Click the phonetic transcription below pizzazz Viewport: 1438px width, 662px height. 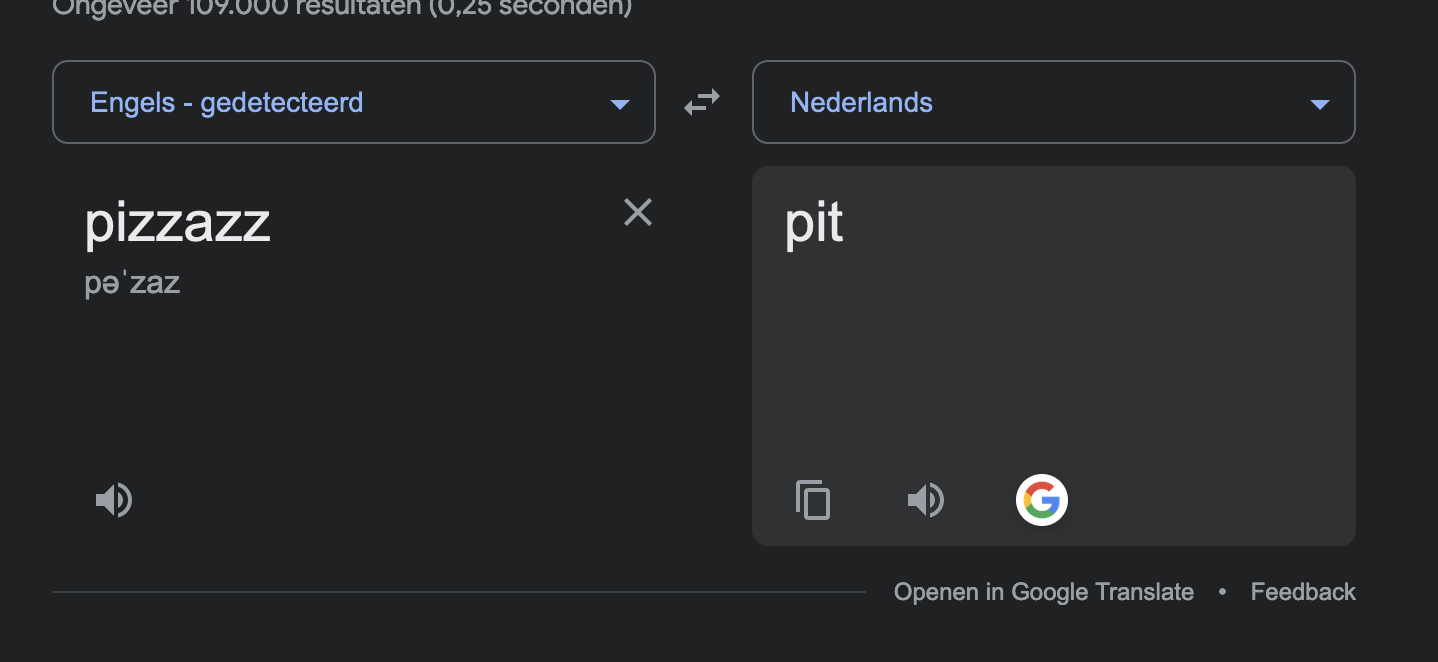132,283
